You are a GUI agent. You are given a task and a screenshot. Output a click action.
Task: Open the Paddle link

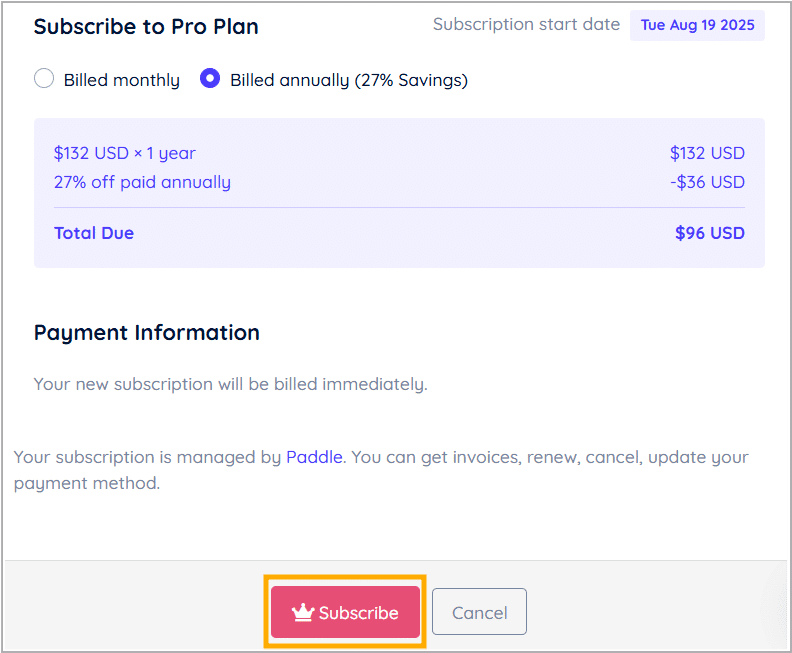[x=314, y=457]
